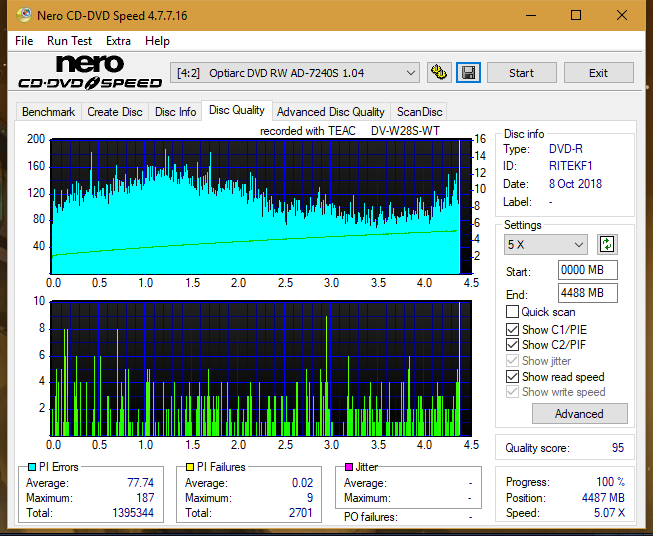653x536 pixels.
Task: Click the disc type DVD-R text
Action: 566,149
